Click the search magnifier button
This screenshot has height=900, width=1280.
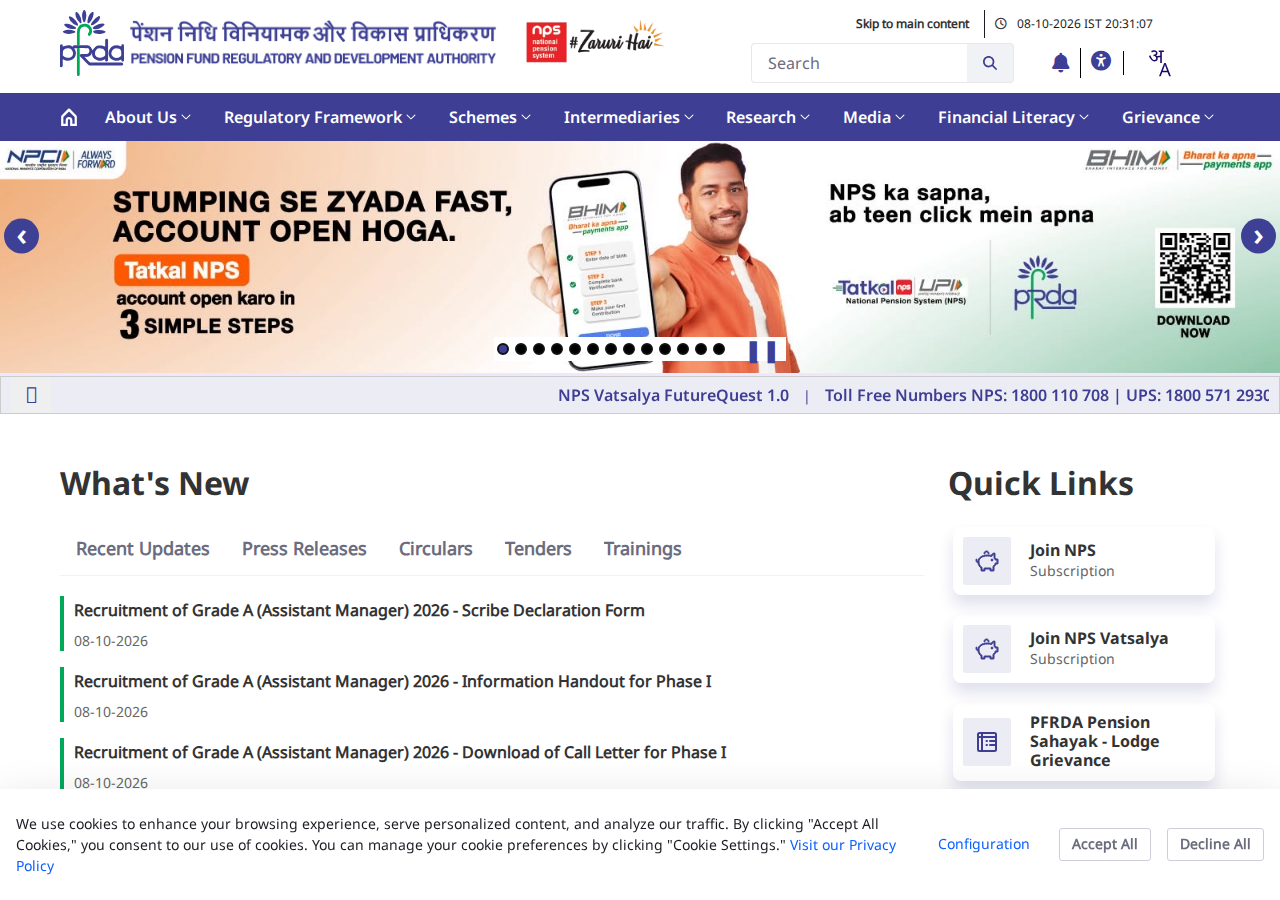click(990, 63)
